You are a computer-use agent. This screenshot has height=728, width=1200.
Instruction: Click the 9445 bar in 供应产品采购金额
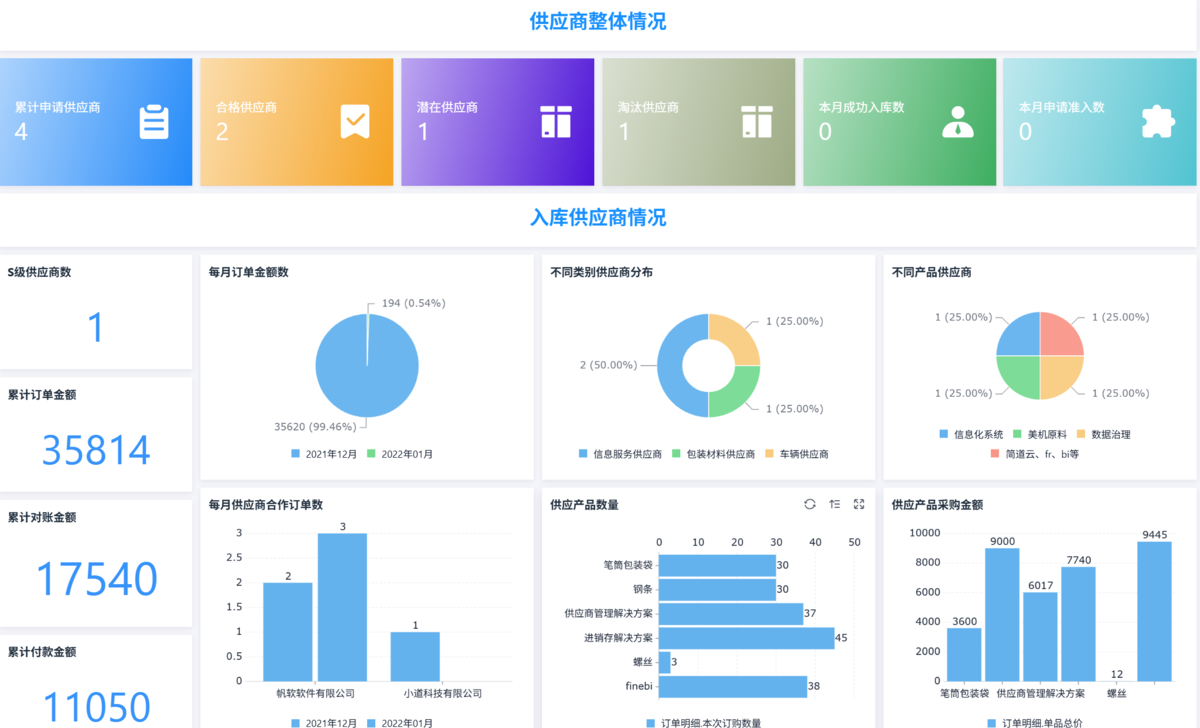point(1154,611)
